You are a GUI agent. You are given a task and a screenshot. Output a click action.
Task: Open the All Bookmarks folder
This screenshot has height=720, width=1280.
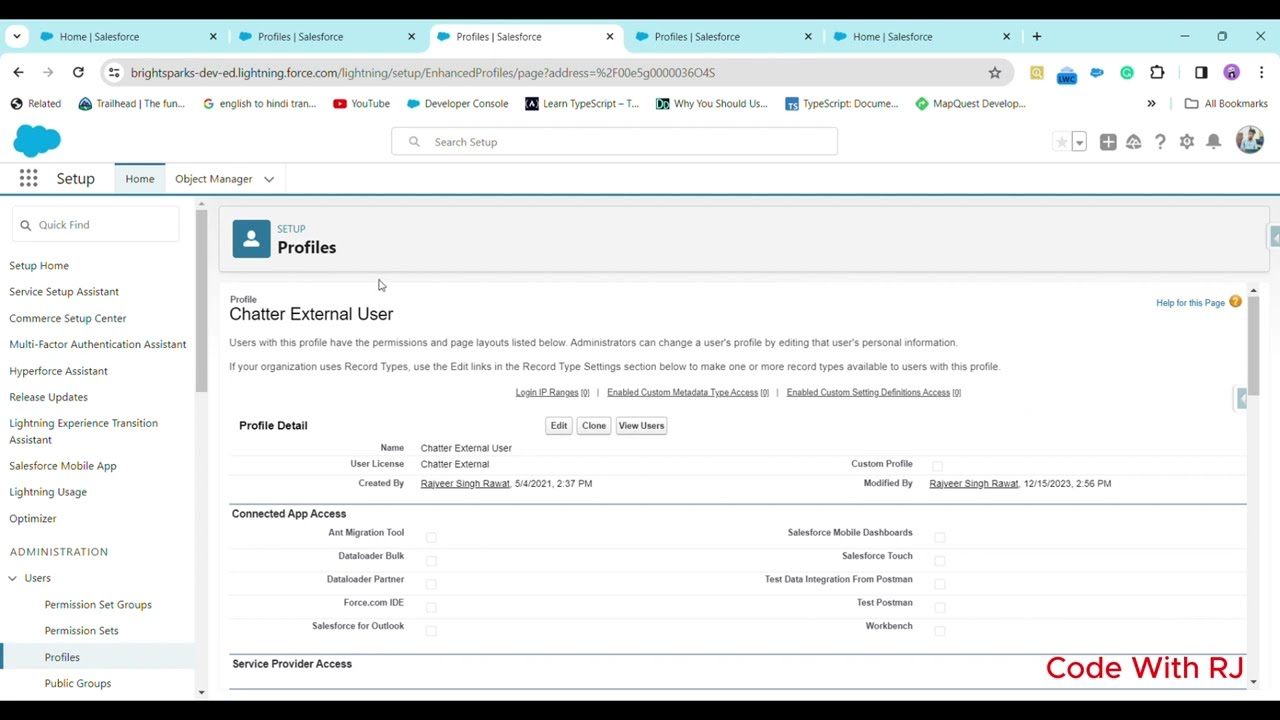pos(1226,103)
